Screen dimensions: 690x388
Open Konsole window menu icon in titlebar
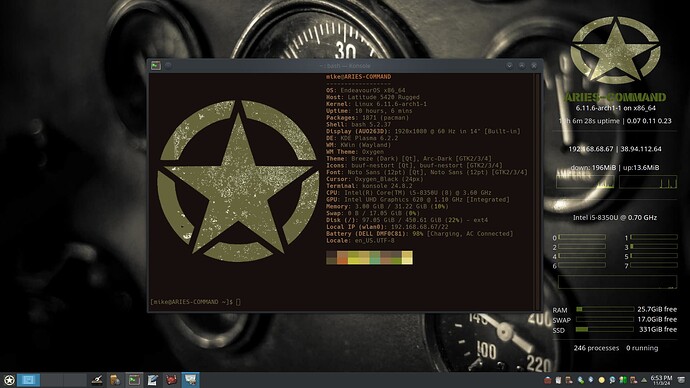click(x=155, y=66)
